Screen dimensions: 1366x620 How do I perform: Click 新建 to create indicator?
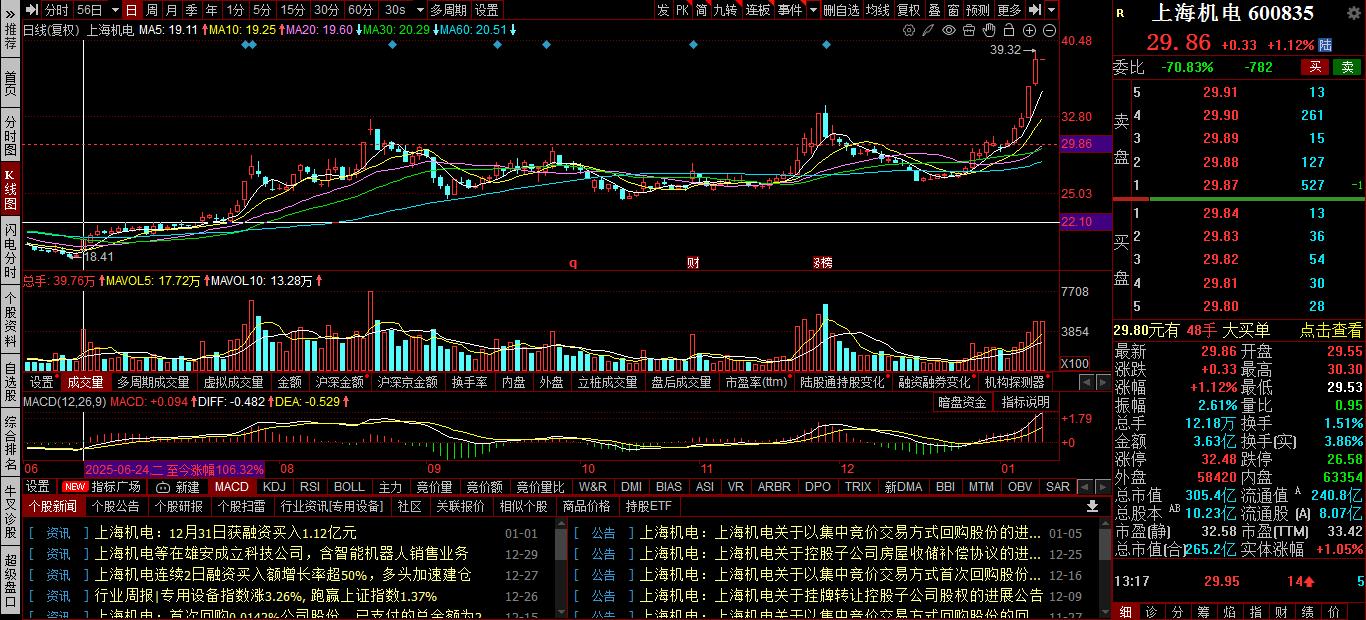tap(179, 487)
